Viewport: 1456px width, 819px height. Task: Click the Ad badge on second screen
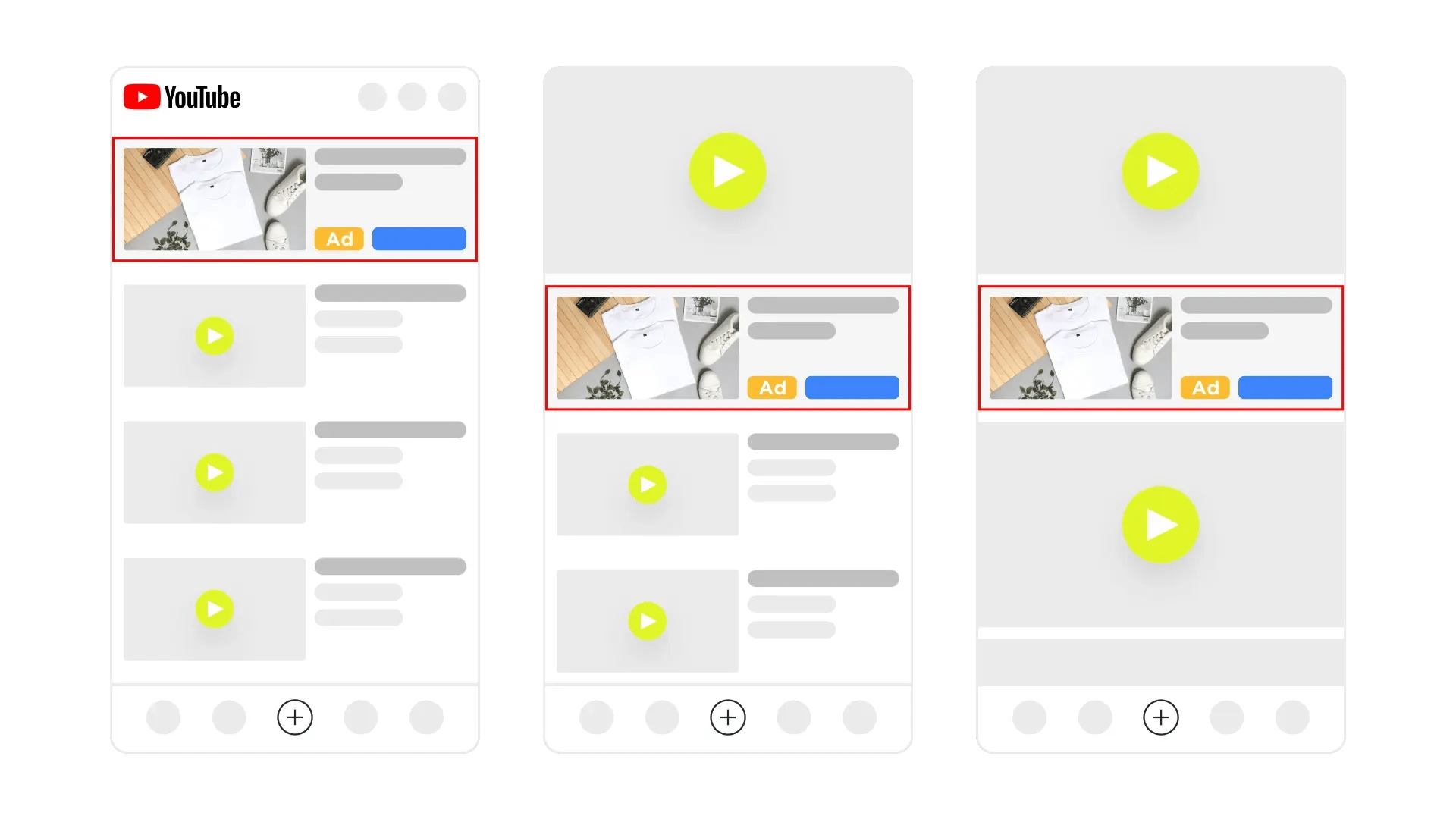point(772,388)
